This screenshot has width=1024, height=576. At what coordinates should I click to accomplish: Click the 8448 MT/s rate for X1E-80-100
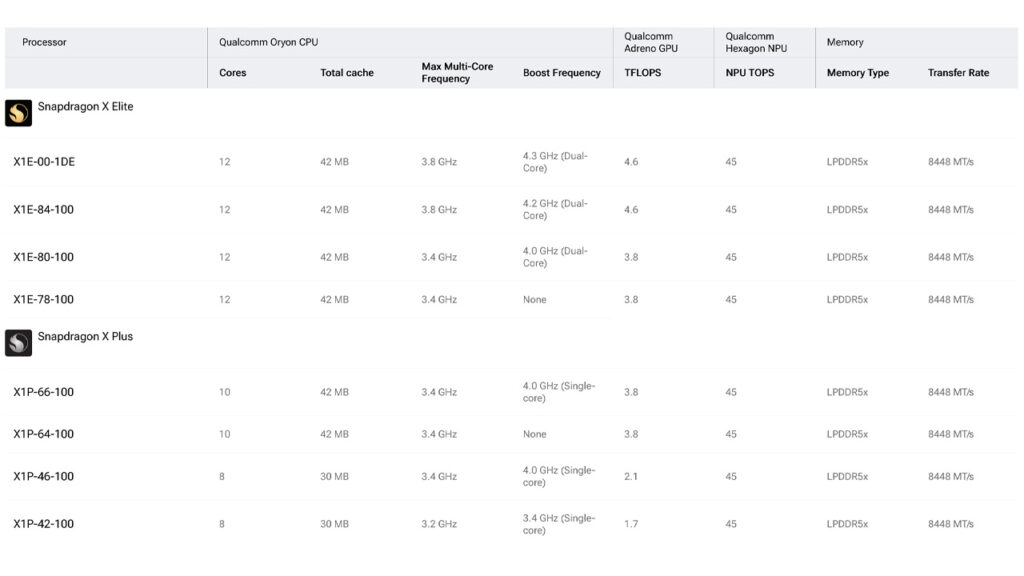[x=951, y=257]
